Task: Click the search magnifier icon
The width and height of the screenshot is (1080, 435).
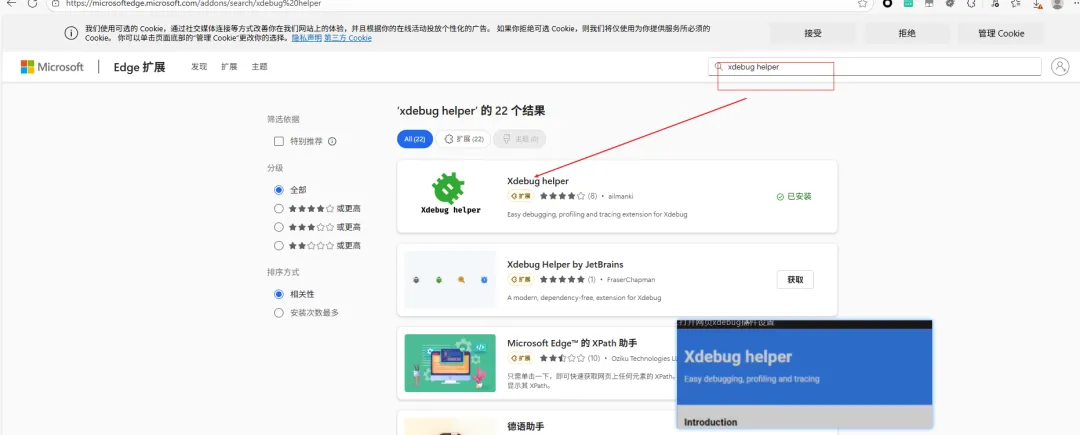Action: tap(718, 67)
